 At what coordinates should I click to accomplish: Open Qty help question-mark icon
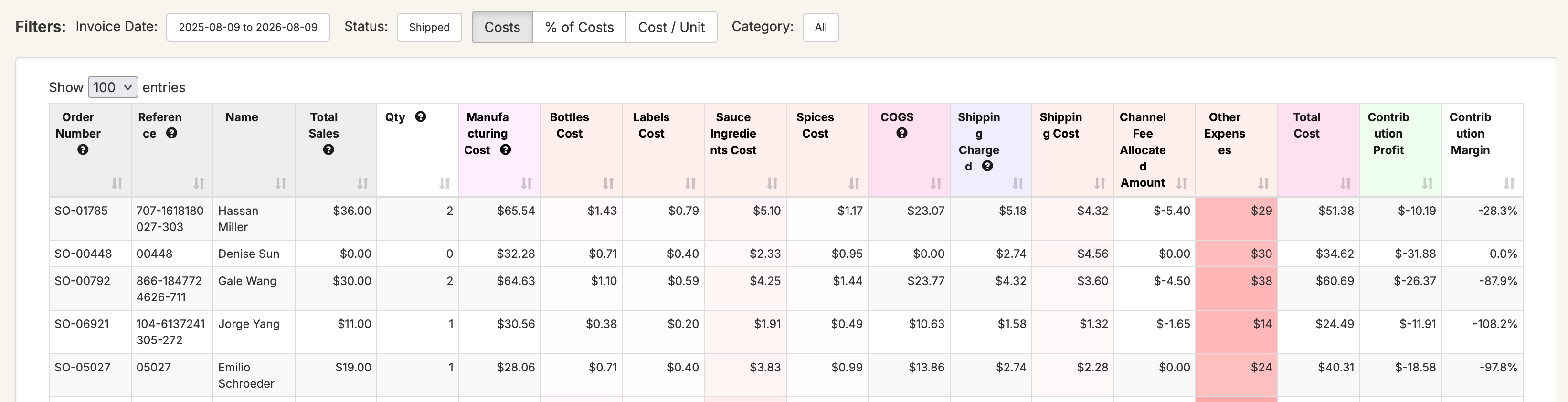(x=421, y=116)
